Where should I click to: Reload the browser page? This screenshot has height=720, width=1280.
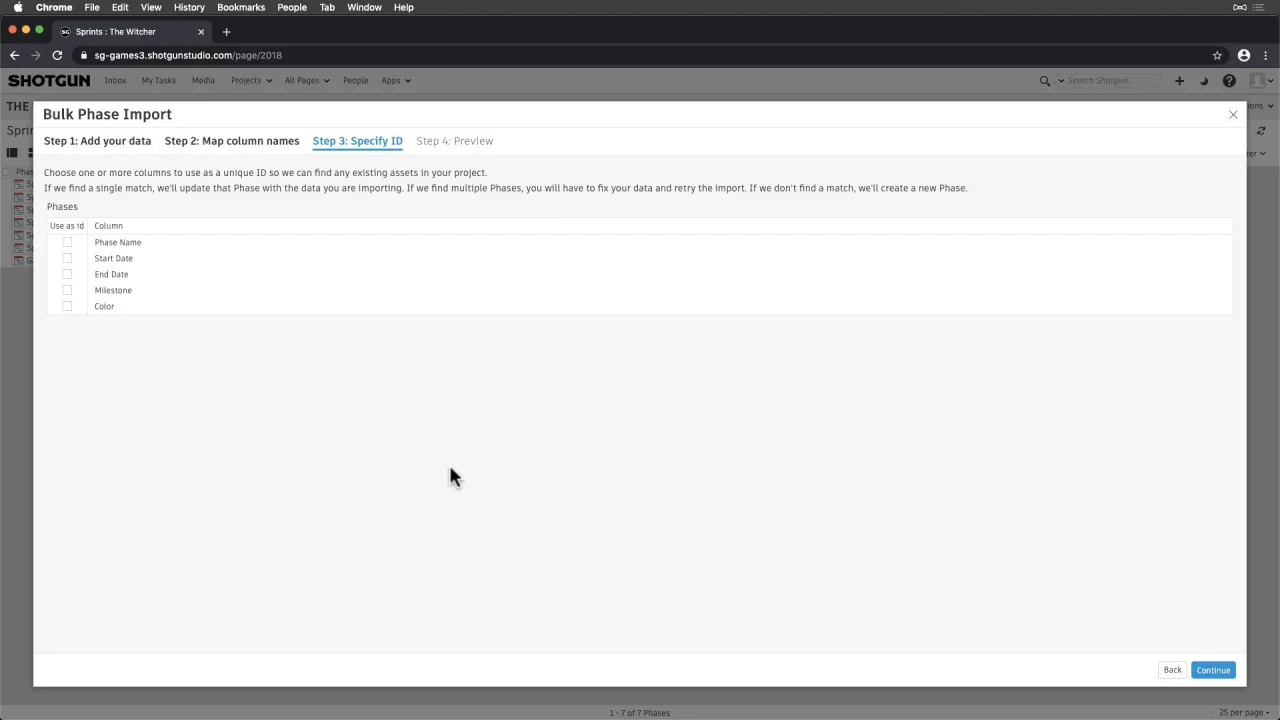pos(57,56)
